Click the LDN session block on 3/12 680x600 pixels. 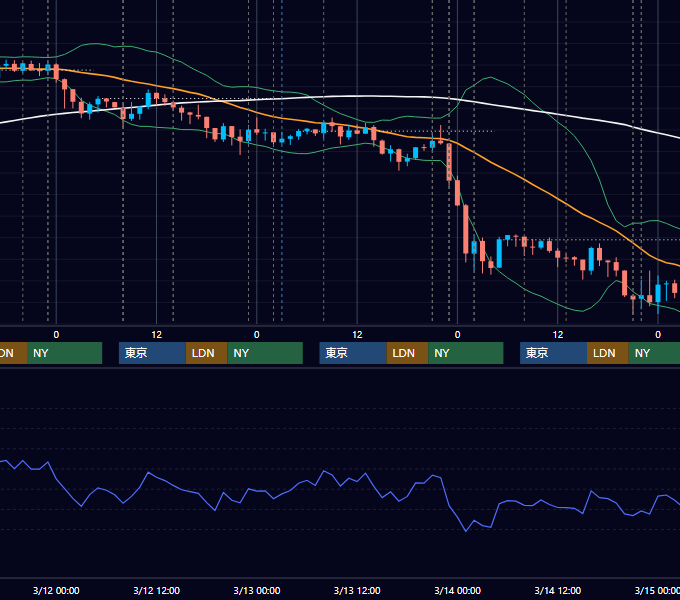click(x=206, y=353)
